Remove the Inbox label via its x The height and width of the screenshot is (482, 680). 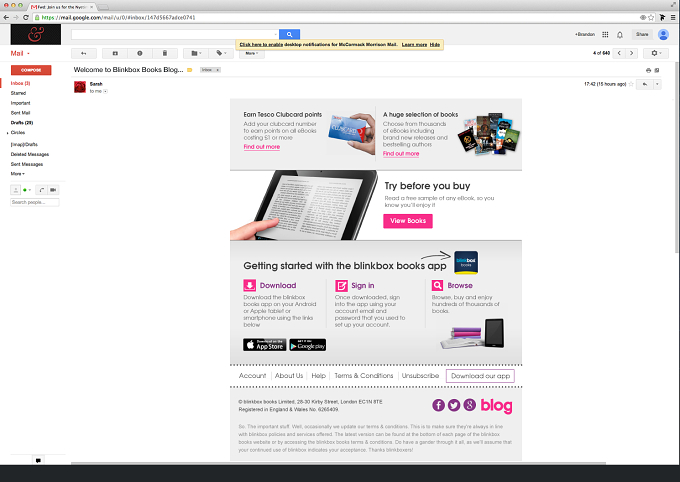[x=218, y=70]
